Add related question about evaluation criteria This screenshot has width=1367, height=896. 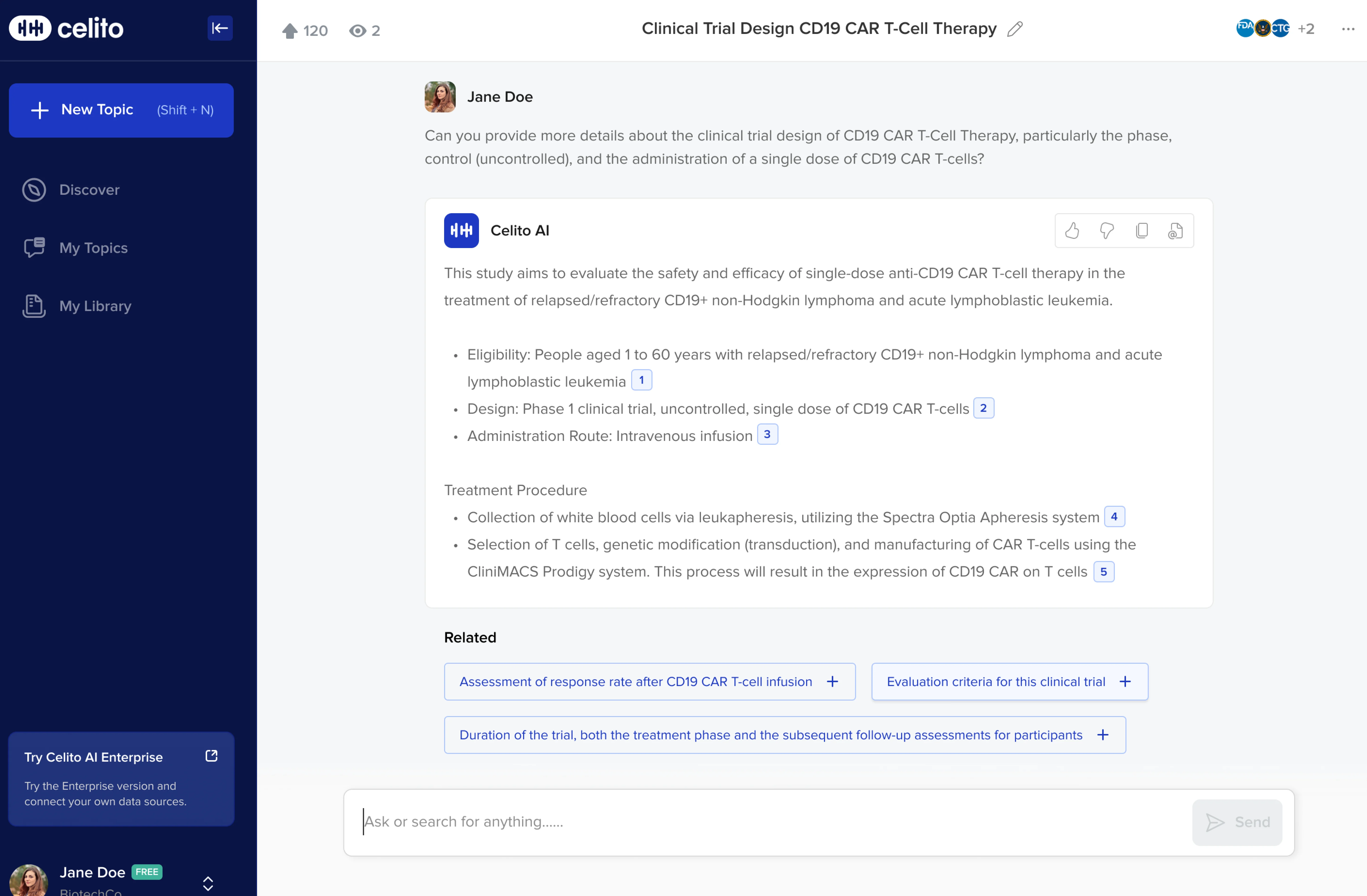[1009, 682]
